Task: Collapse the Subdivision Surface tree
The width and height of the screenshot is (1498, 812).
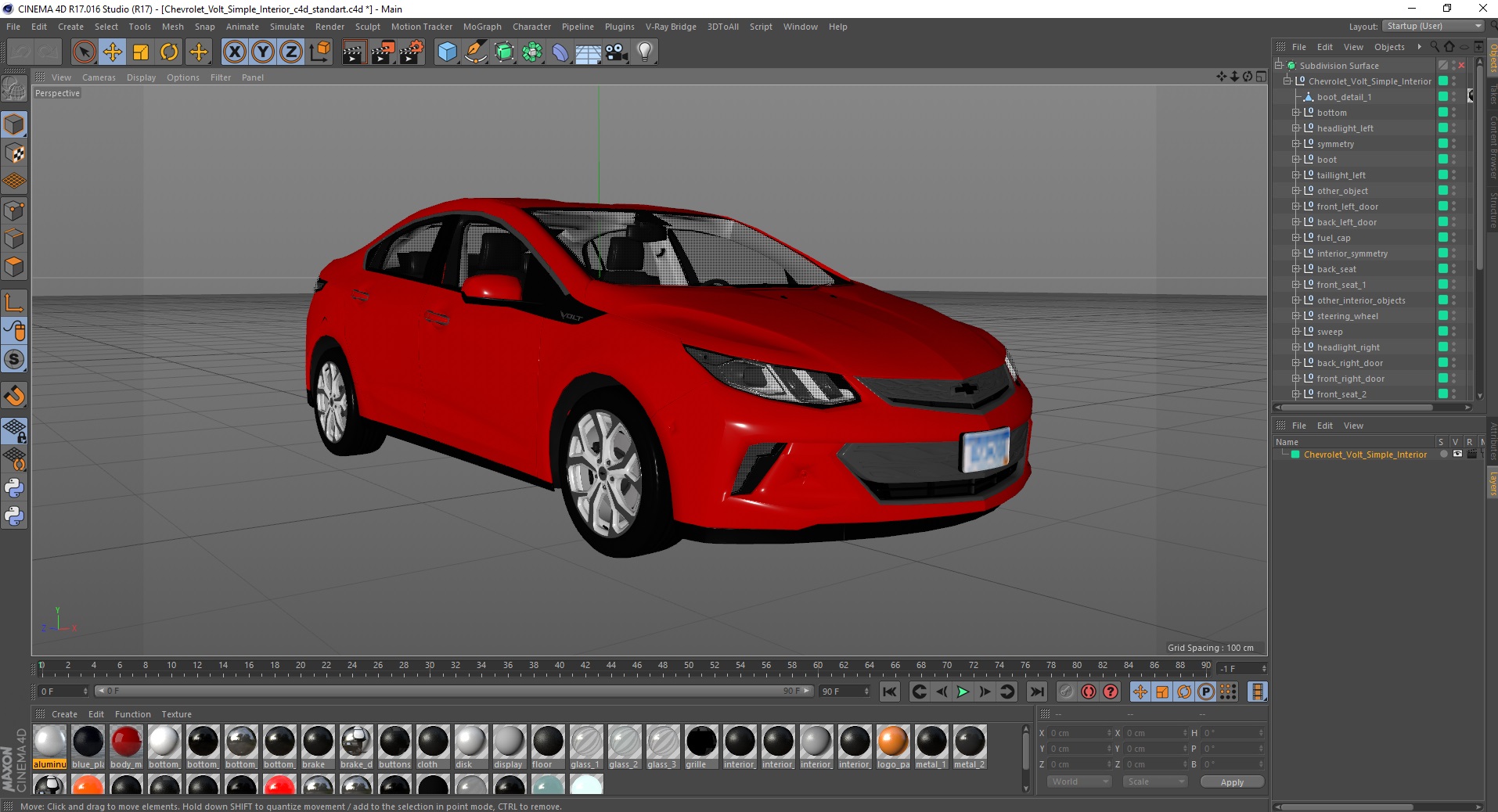Action: click(x=1278, y=66)
